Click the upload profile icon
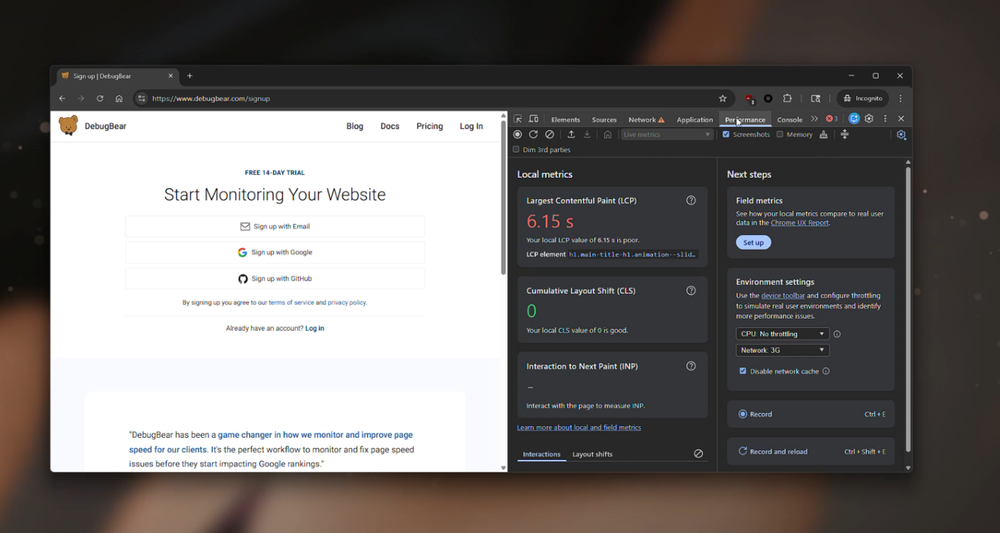 point(571,135)
